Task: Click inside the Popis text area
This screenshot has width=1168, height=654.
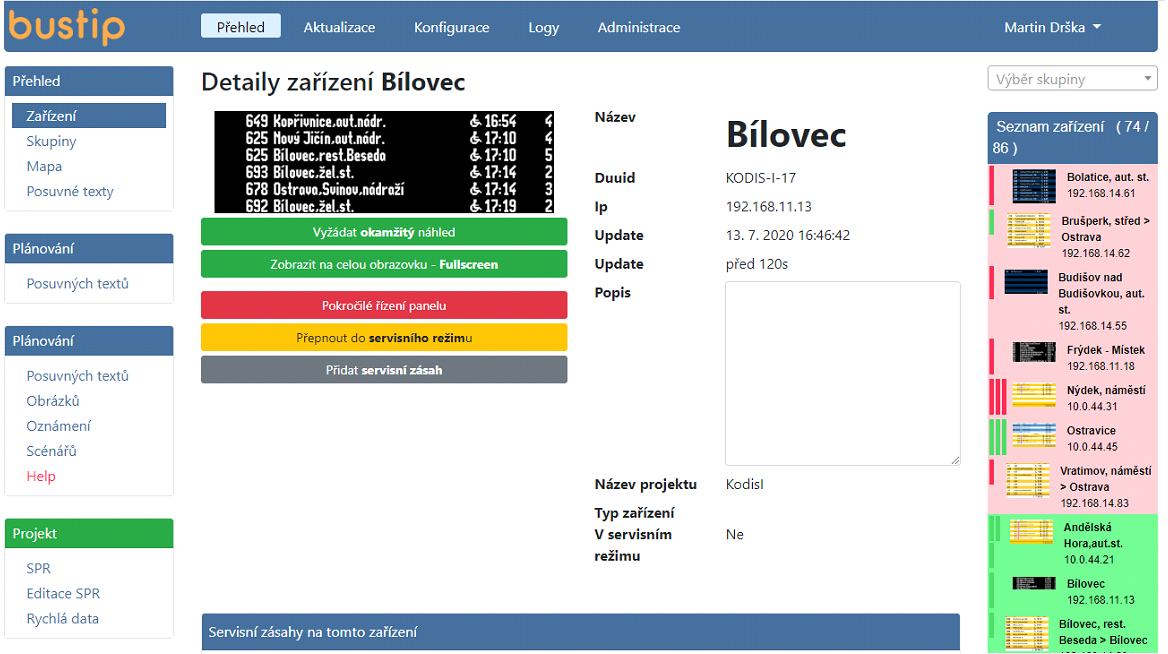Action: 842,373
